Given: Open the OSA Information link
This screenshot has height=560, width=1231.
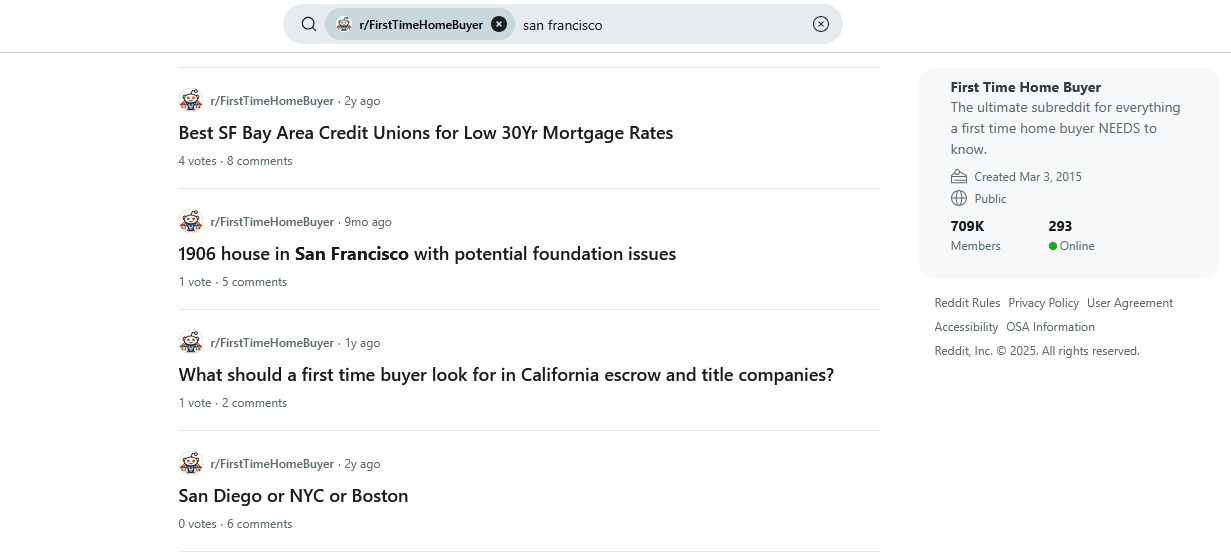Looking at the screenshot, I should point(1050,327).
